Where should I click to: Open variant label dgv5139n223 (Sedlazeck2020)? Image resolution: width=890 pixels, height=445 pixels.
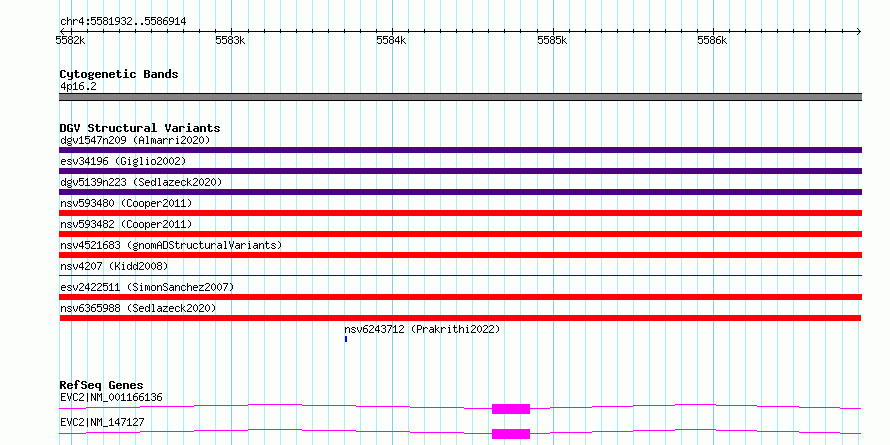(x=141, y=182)
